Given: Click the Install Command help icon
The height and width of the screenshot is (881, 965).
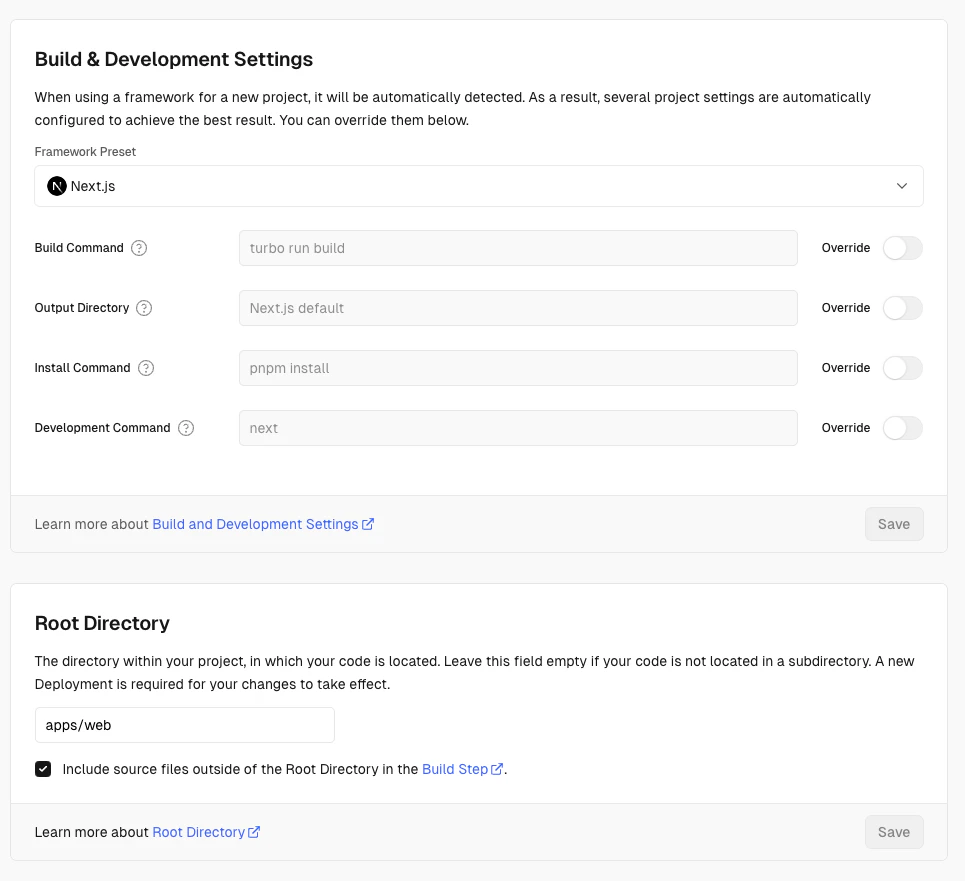Looking at the screenshot, I should (x=146, y=368).
